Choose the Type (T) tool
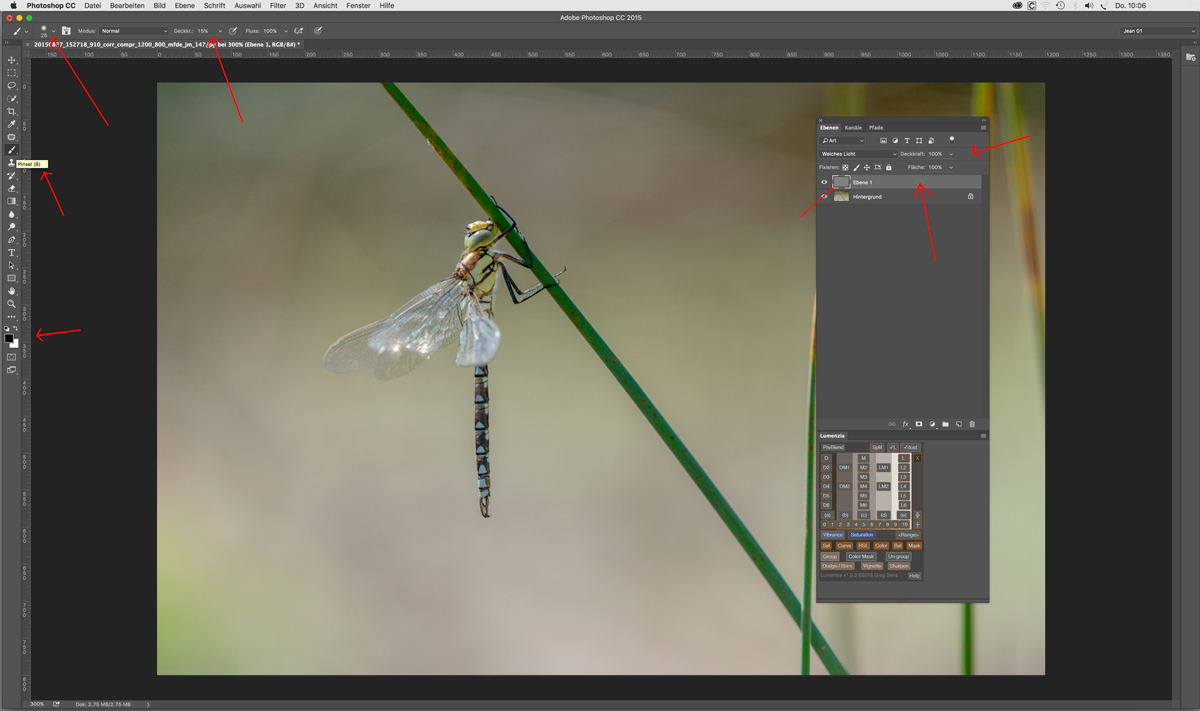The height and width of the screenshot is (711, 1200). click(x=12, y=253)
